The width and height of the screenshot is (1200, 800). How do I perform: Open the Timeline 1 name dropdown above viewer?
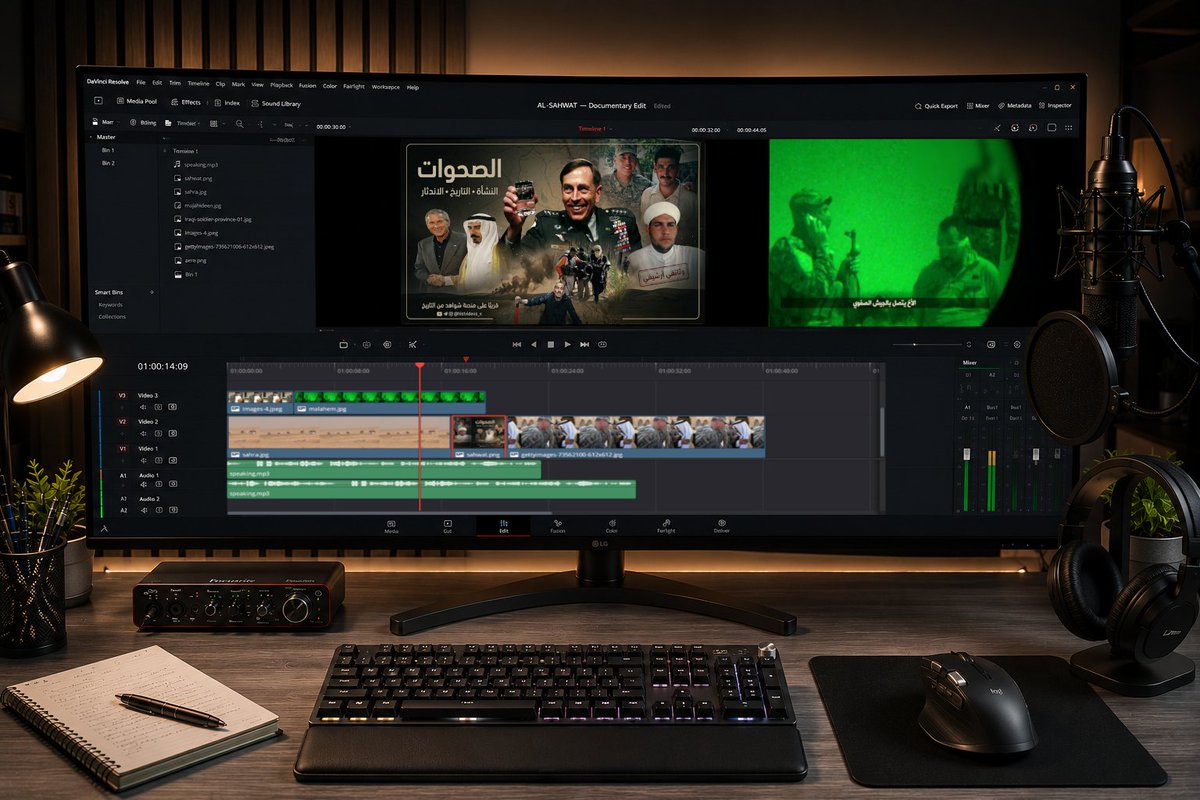[597, 129]
